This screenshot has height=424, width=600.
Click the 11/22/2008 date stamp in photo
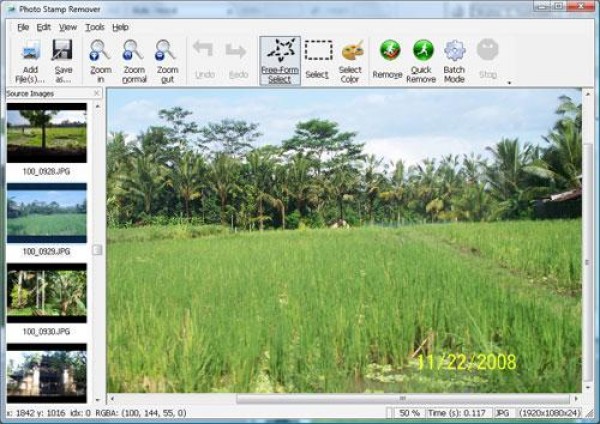click(x=466, y=362)
